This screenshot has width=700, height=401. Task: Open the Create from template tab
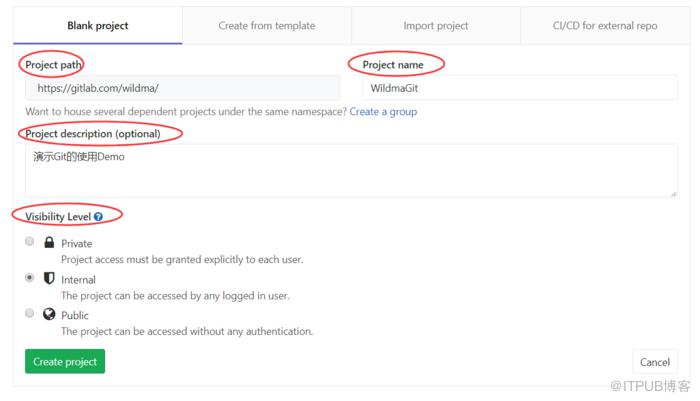(x=267, y=26)
